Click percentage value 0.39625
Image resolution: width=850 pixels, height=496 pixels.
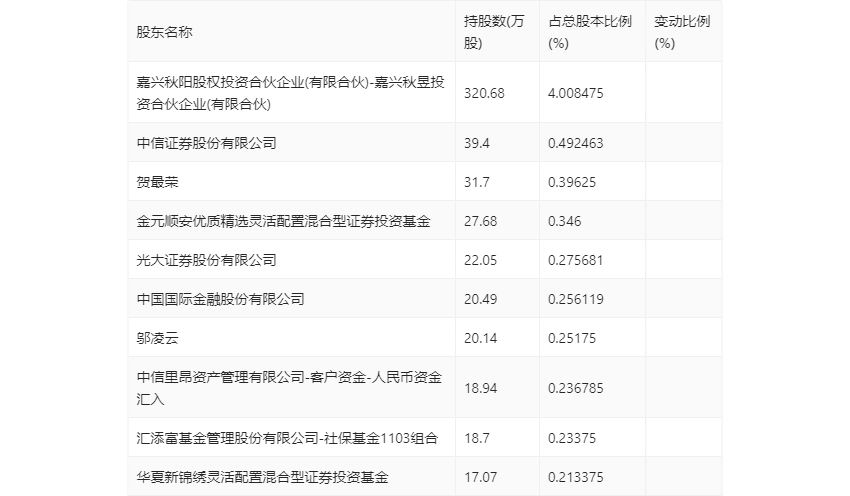pyautogui.click(x=572, y=182)
